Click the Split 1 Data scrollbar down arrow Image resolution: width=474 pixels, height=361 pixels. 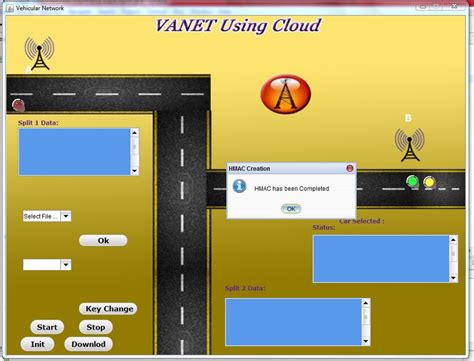coord(135,171)
